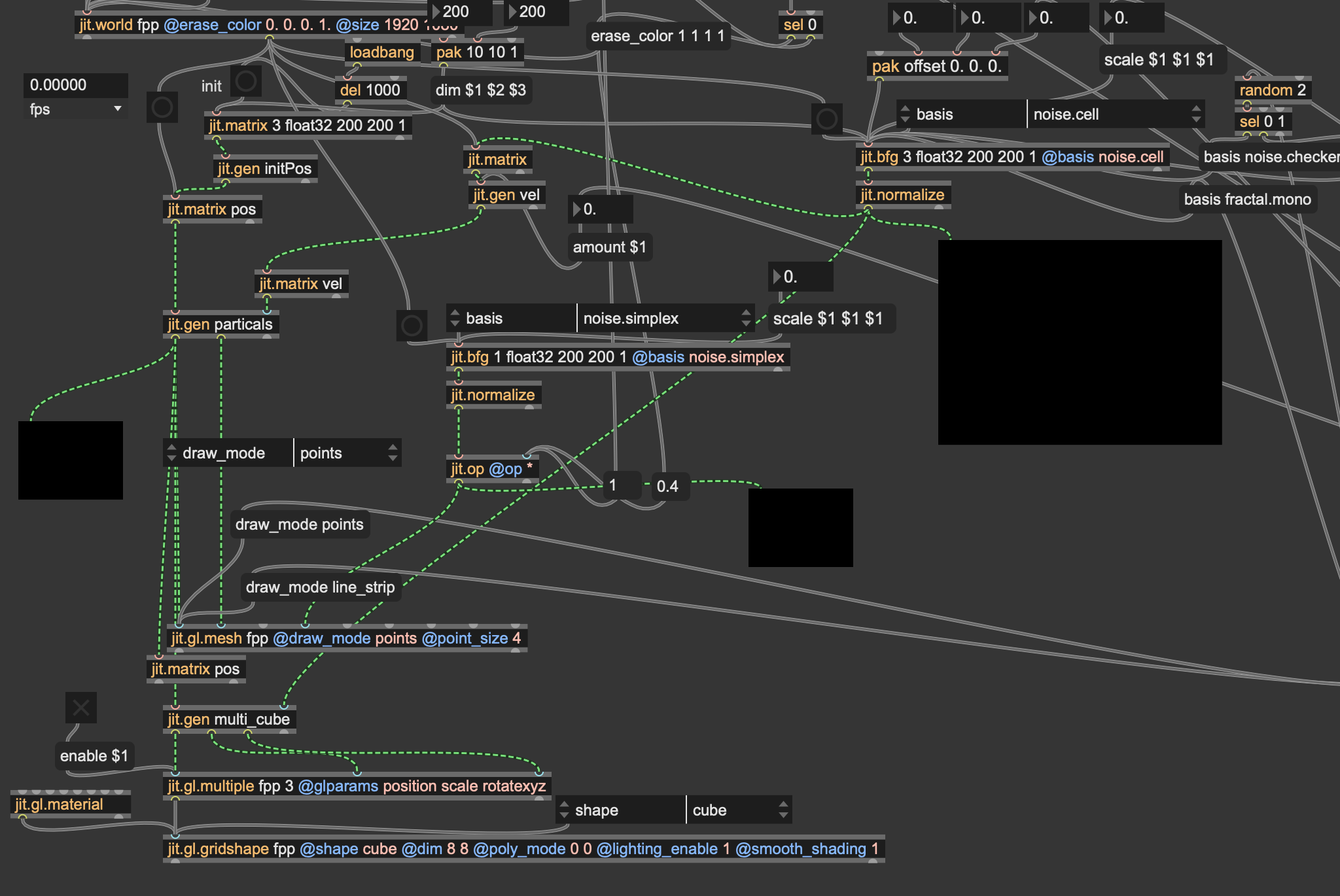Click the draw_mode points message box
The width and height of the screenshot is (1340, 896).
(300, 525)
